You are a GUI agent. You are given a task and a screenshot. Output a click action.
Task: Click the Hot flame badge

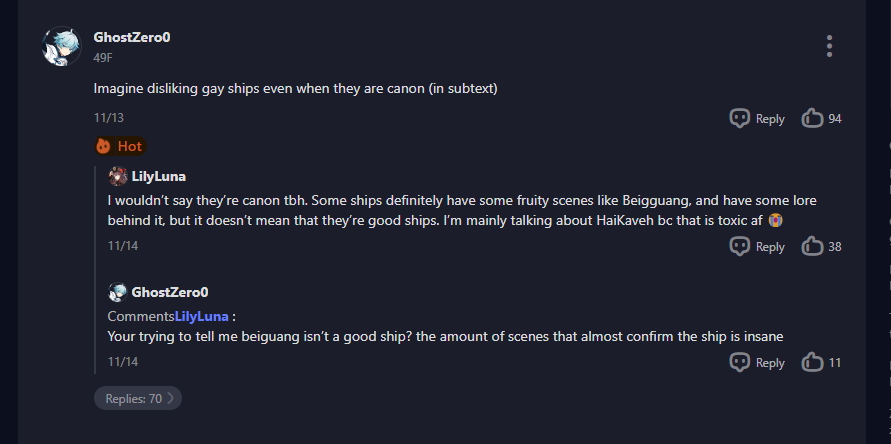120,146
